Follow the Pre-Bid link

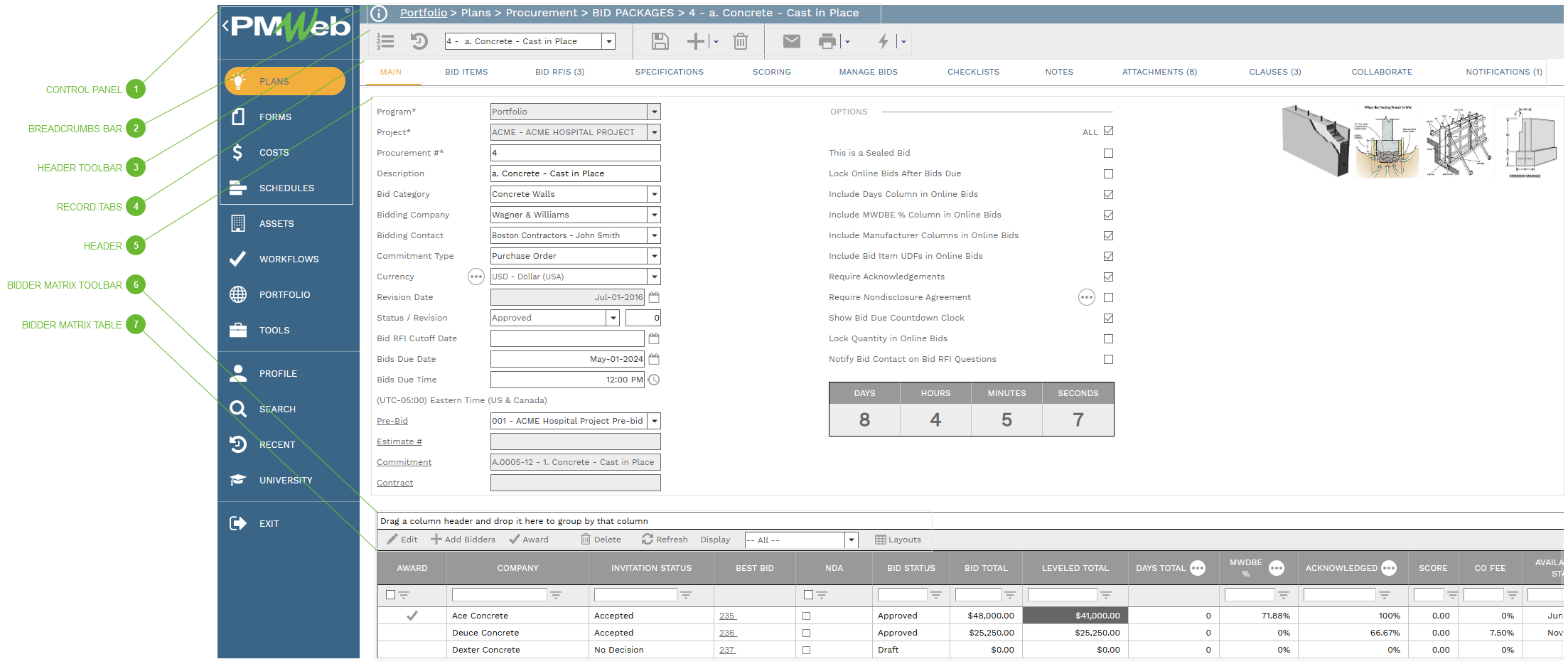392,421
